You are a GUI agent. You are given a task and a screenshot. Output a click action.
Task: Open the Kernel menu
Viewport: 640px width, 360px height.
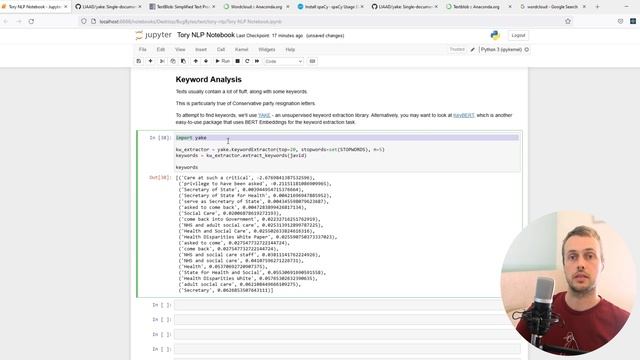tap(241, 49)
